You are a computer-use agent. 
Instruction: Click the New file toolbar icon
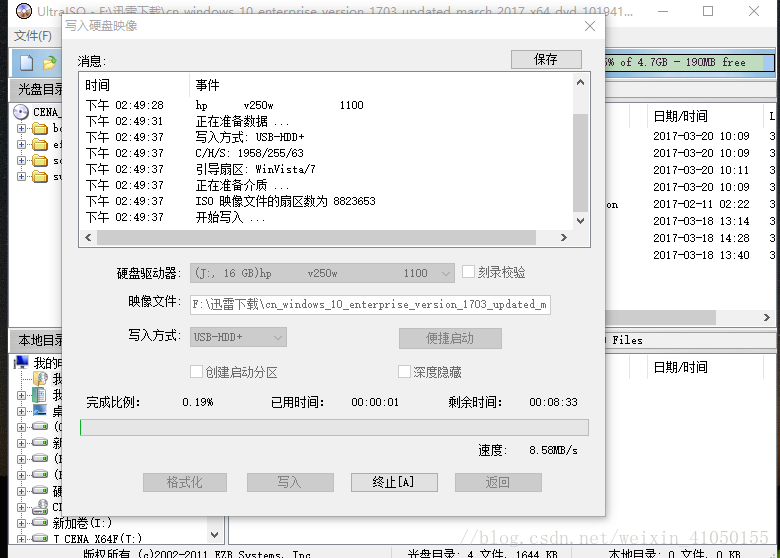(x=26, y=63)
